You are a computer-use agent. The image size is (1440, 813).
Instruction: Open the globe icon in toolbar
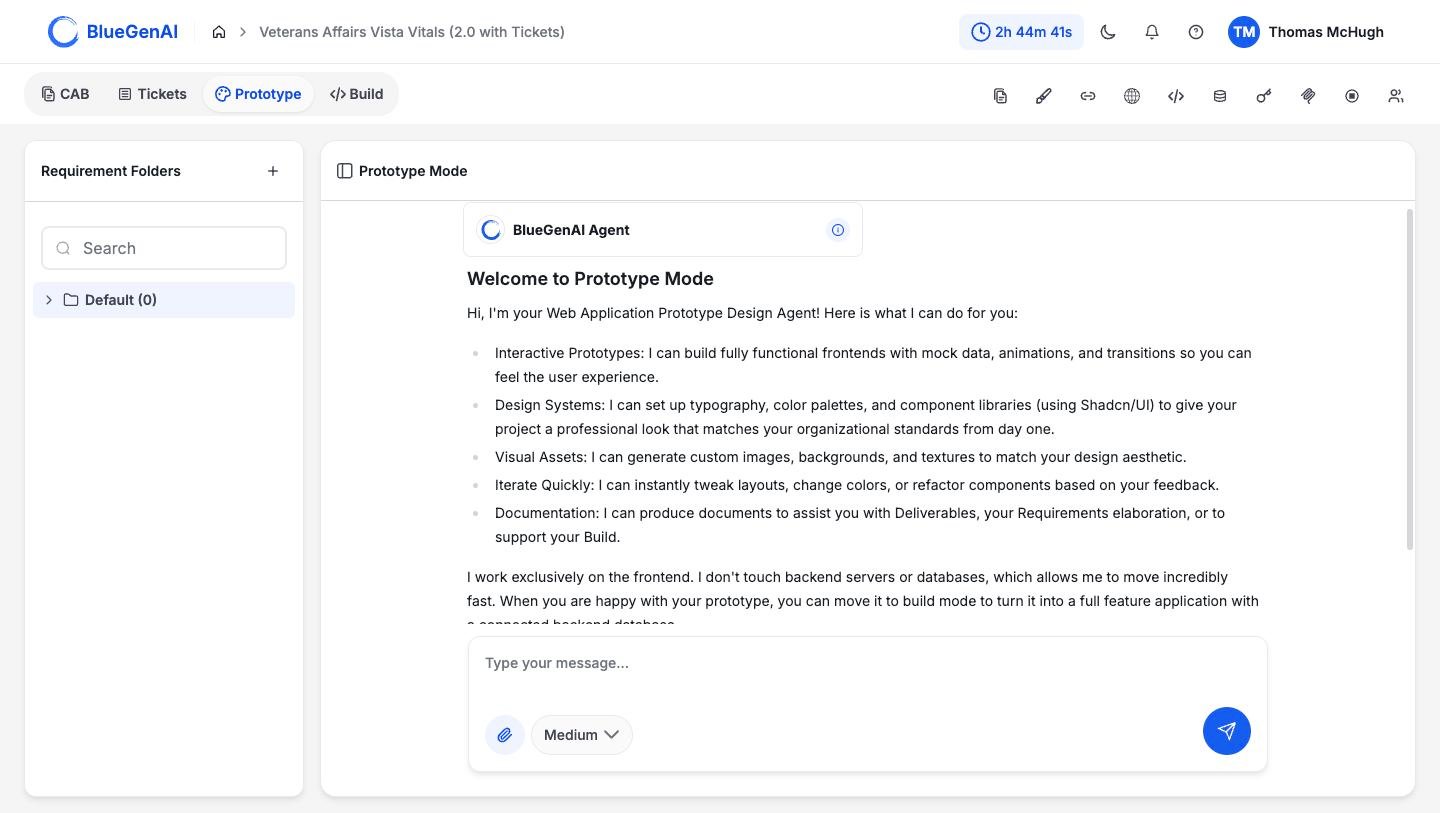(x=1132, y=96)
